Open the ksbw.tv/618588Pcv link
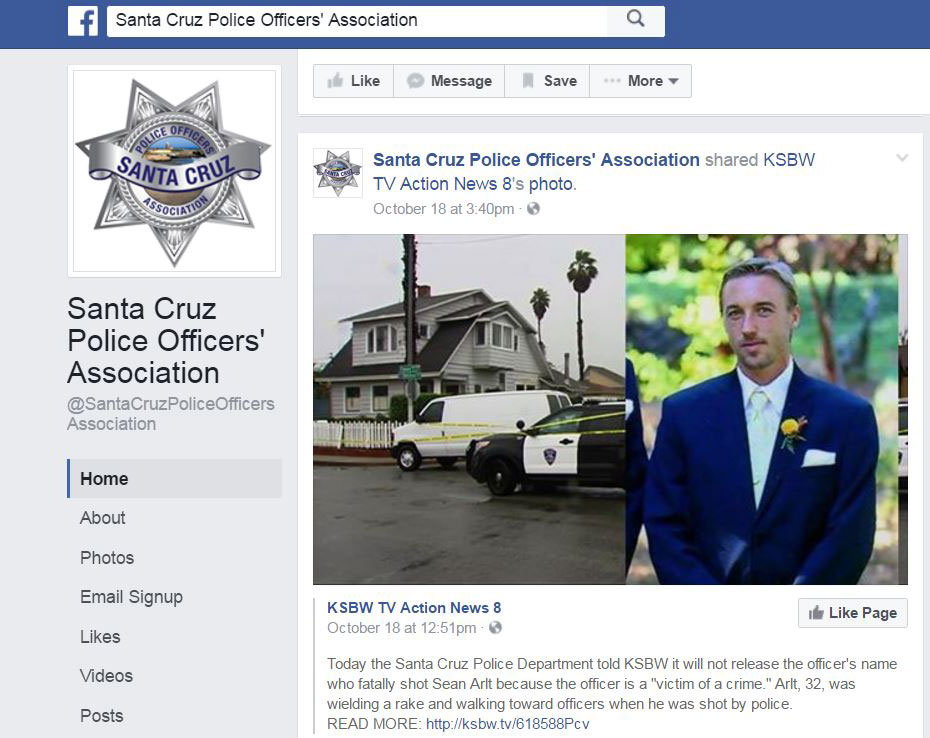This screenshot has height=738, width=930. [508, 724]
